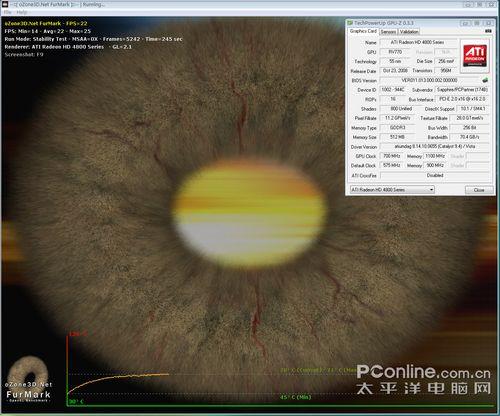The image size is (500, 416).
Task: Click the GPU field showing RV770
Action: [x=395, y=52]
